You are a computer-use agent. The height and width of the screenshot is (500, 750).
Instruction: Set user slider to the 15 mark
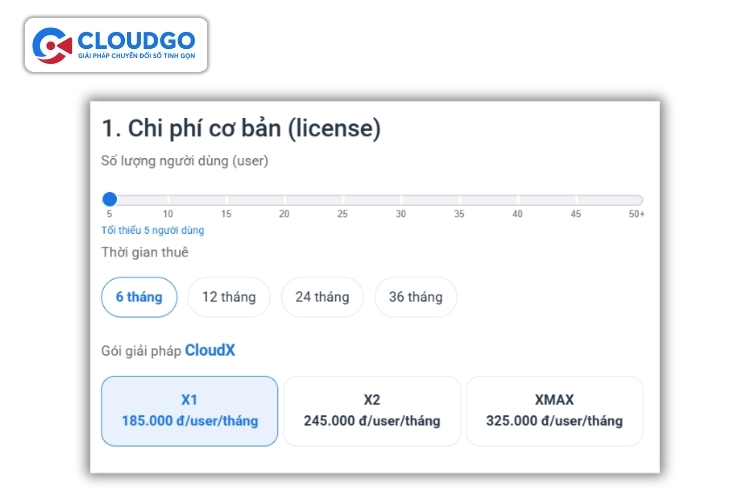(x=226, y=200)
